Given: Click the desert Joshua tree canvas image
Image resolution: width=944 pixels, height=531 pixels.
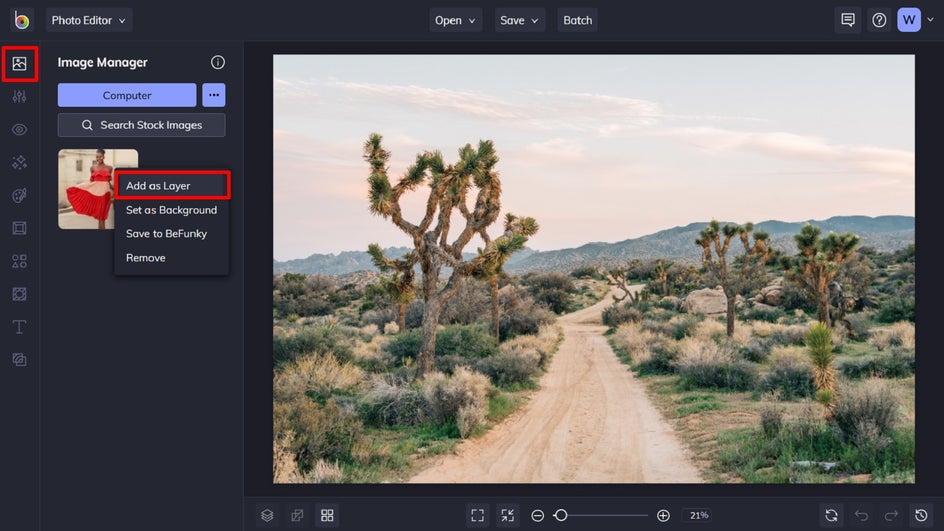Looking at the screenshot, I should click(x=594, y=269).
